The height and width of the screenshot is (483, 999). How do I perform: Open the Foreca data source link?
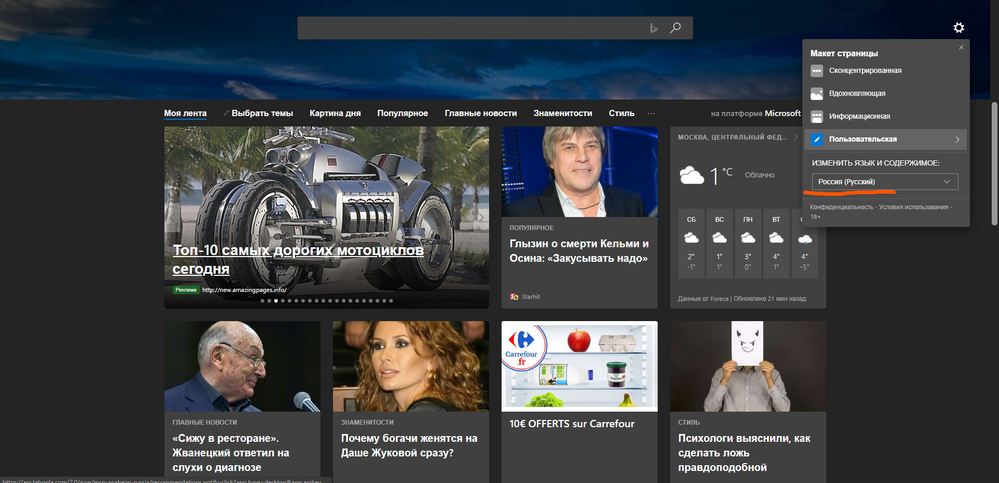[x=719, y=298]
